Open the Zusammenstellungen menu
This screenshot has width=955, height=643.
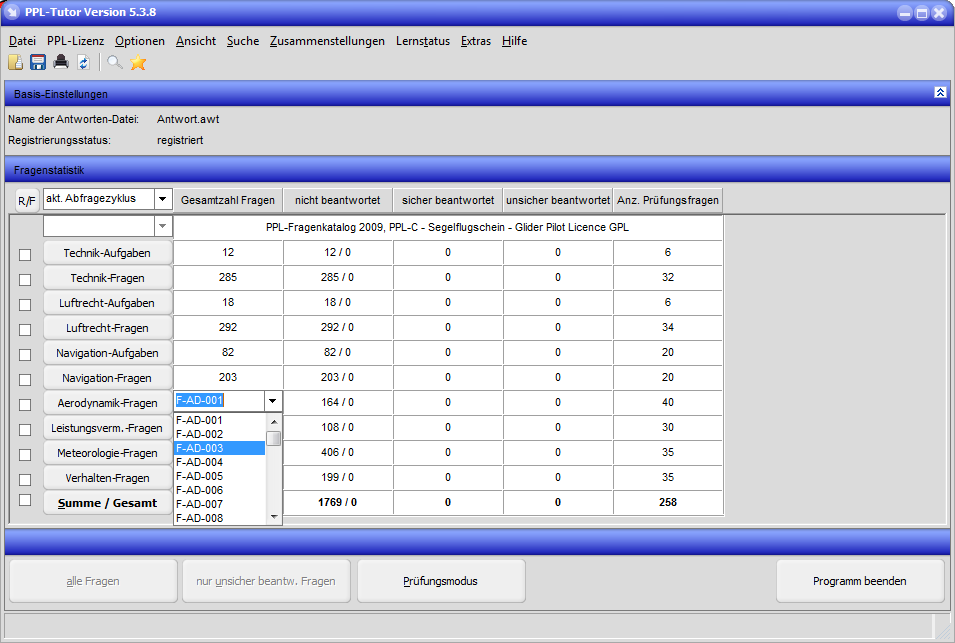(x=327, y=41)
